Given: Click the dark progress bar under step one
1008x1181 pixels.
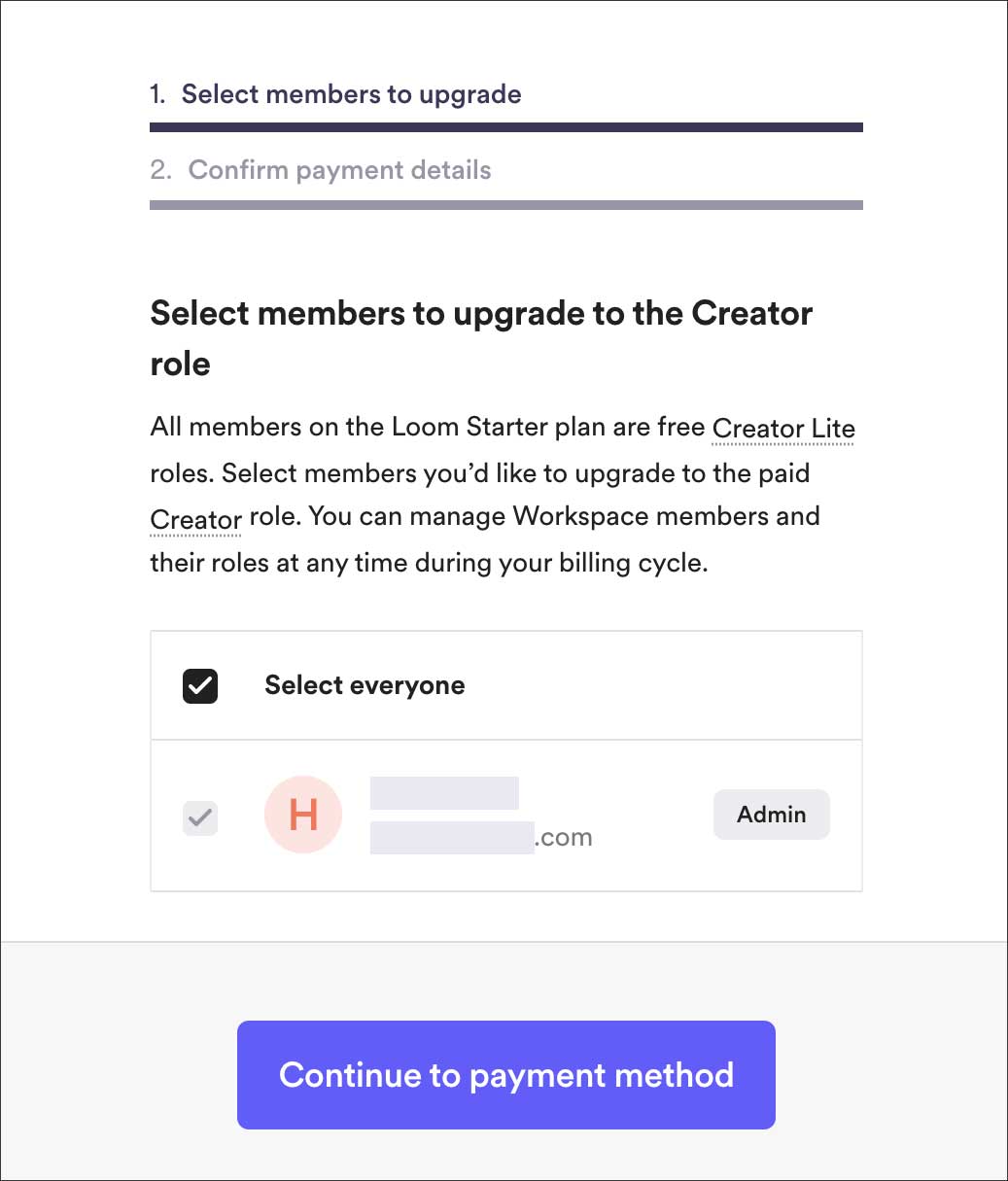Looking at the screenshot, I should pyautogui.click(x=505, y=127).
